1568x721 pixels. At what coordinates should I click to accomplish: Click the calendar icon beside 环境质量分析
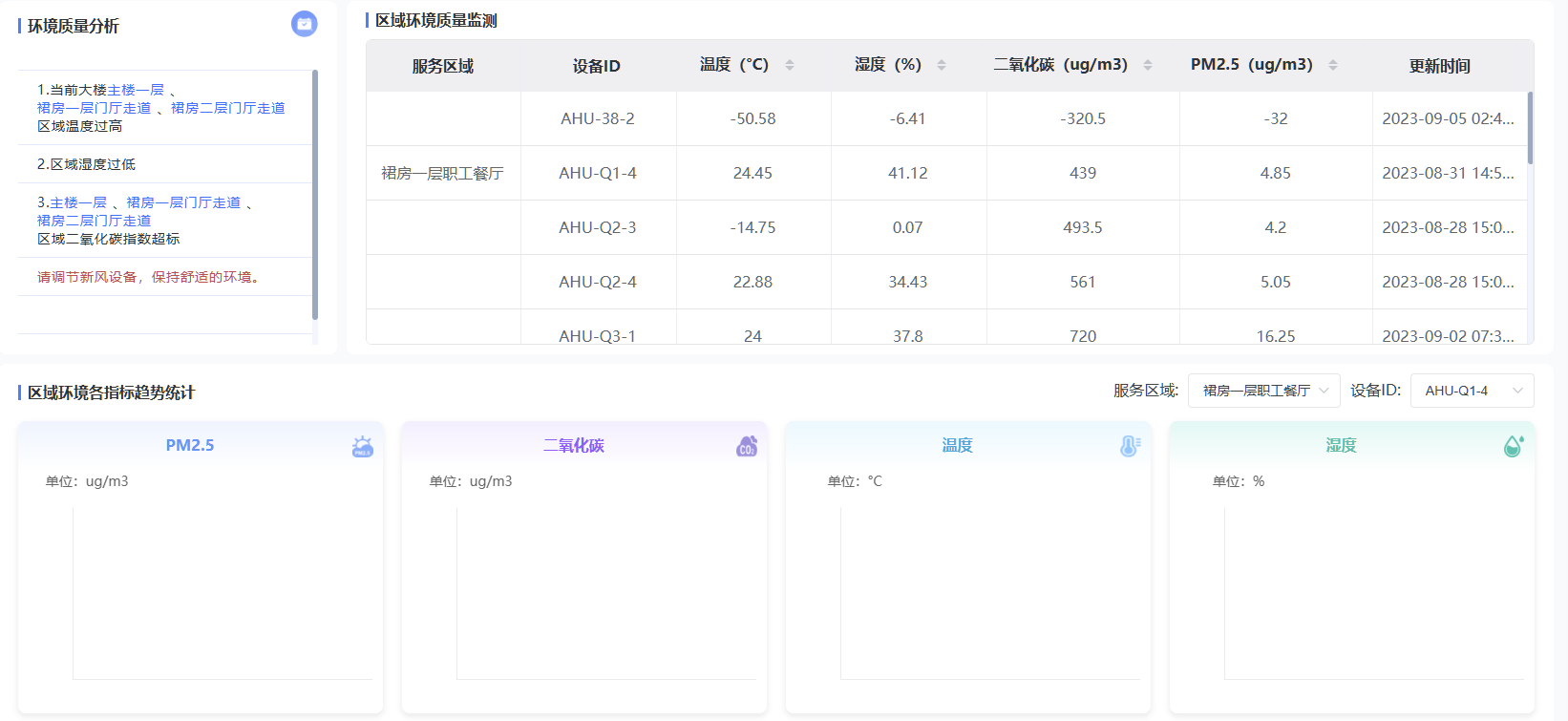[x=305, y=24]
